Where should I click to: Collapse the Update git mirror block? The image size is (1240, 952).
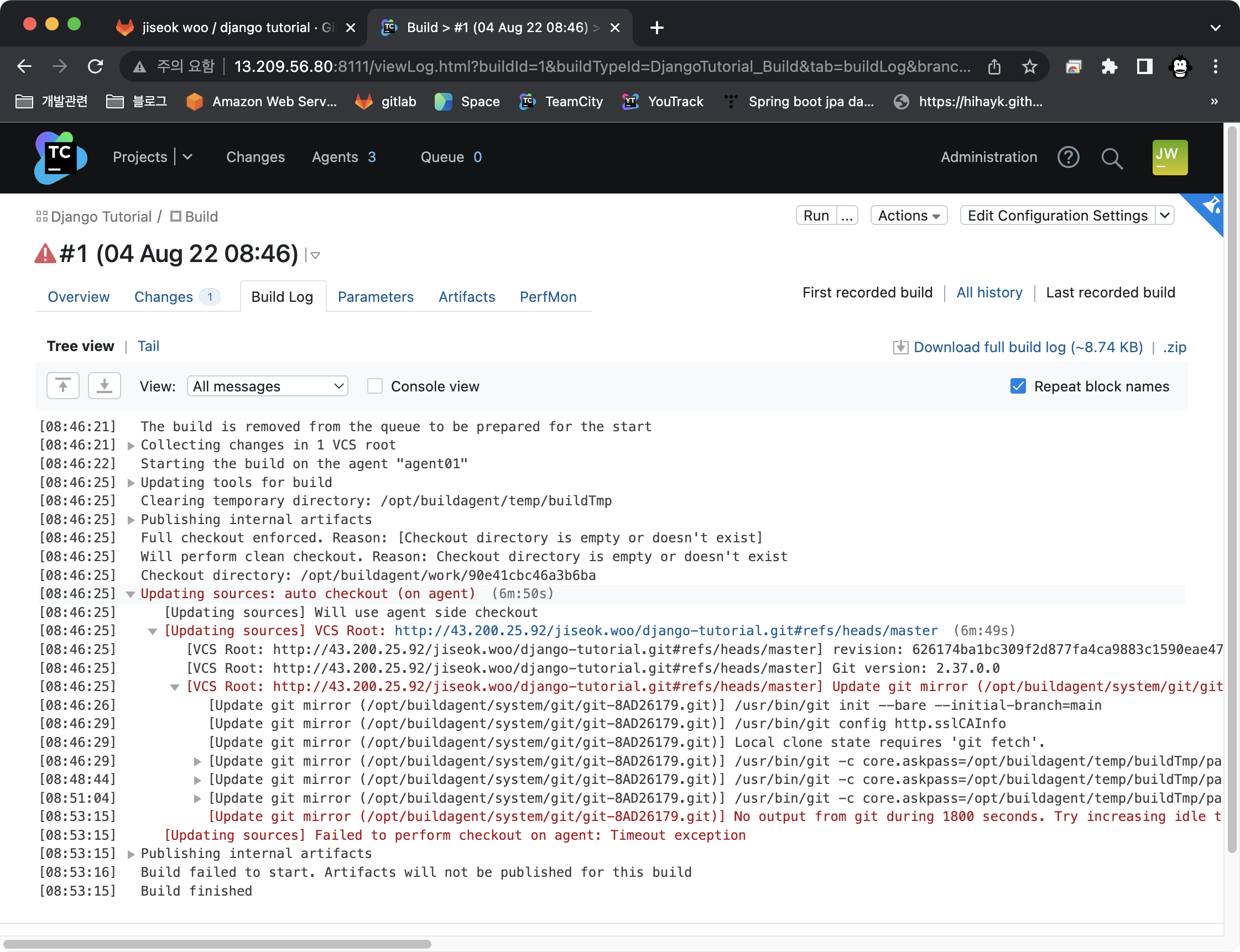coord(175,687)
